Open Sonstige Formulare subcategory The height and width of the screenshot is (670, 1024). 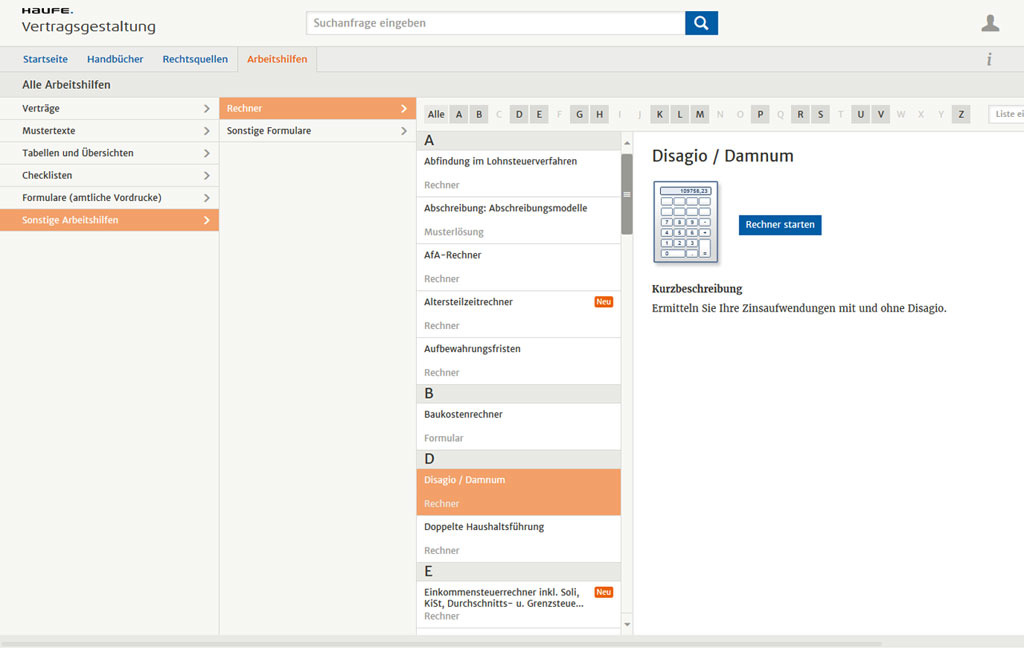click(317, 131)
